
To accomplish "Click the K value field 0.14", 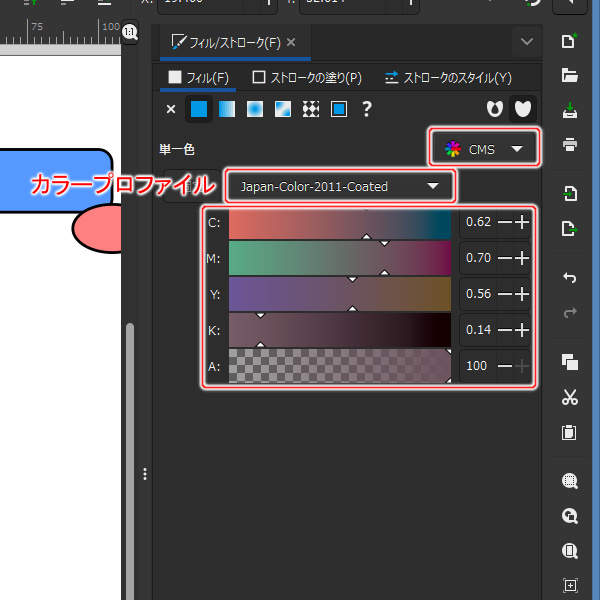I will tap(478, 330).
